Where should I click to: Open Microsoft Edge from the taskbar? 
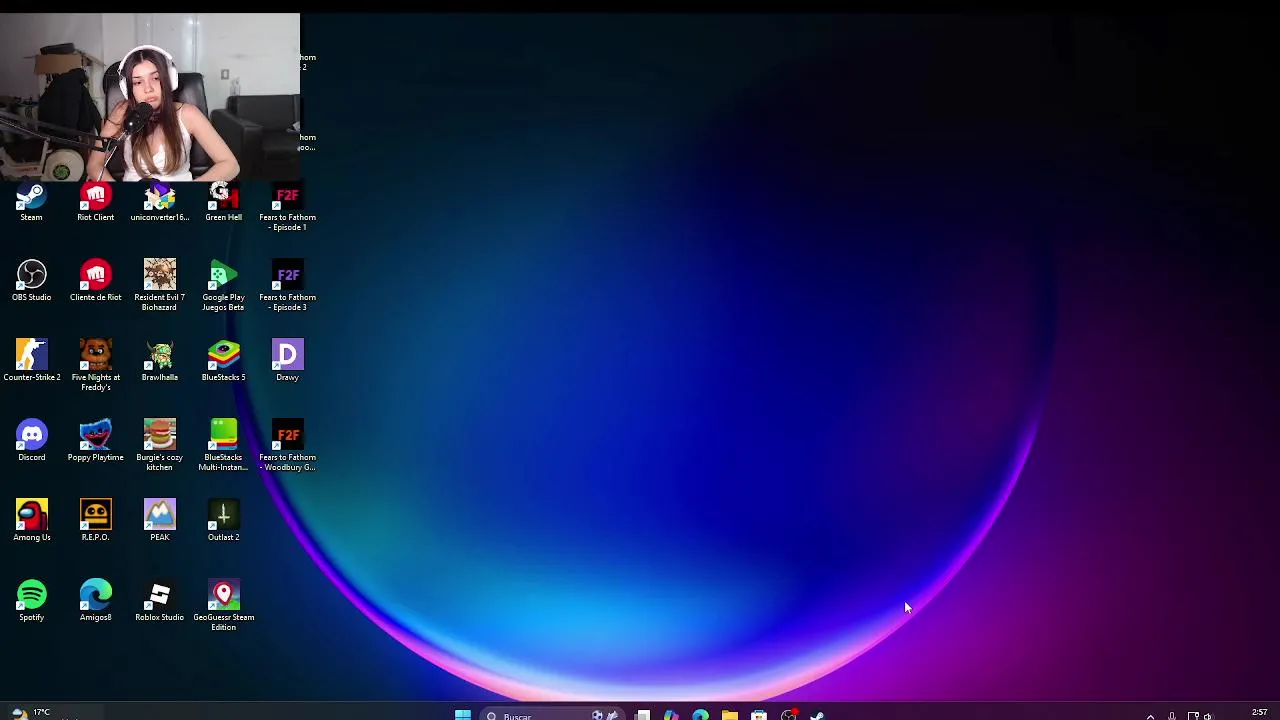click(701, 715)
